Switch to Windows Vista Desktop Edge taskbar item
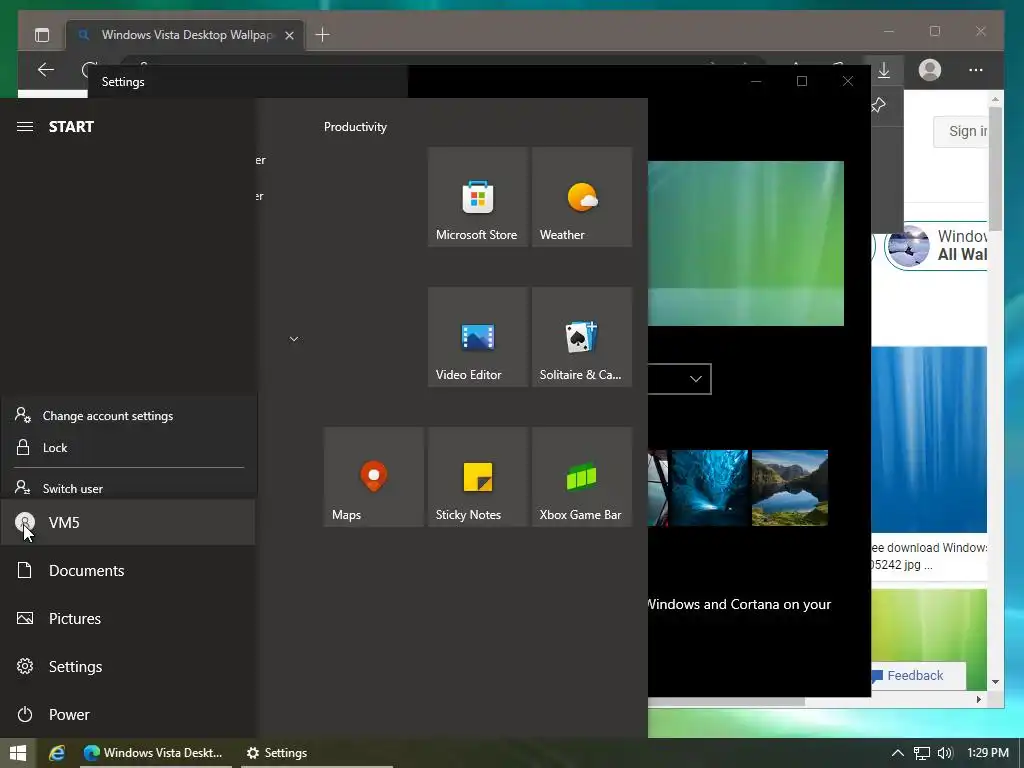Image resolution: width=1024 pixels, height=768 pixels. click(155, 753)
